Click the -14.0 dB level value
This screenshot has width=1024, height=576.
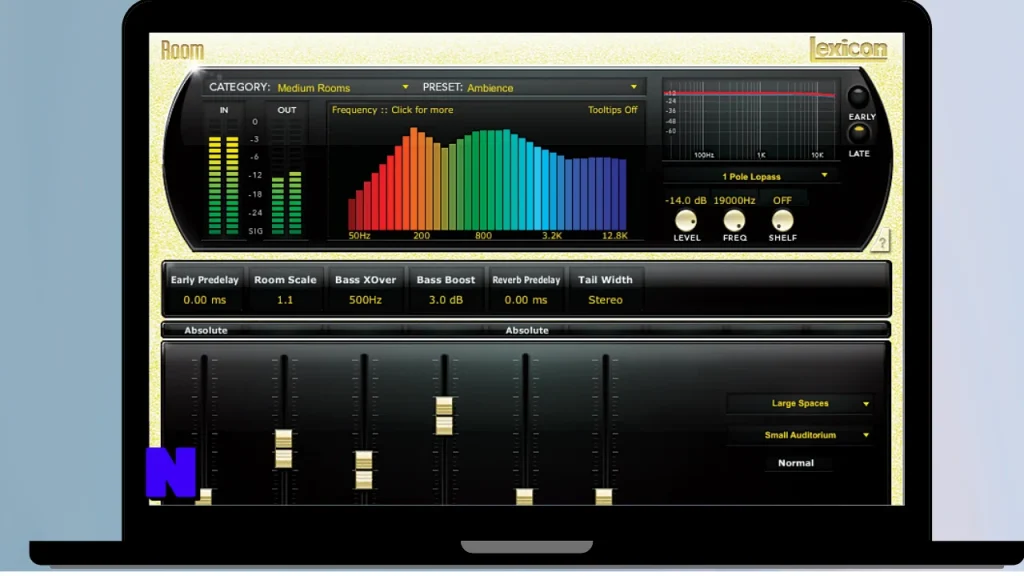point(686,200)
